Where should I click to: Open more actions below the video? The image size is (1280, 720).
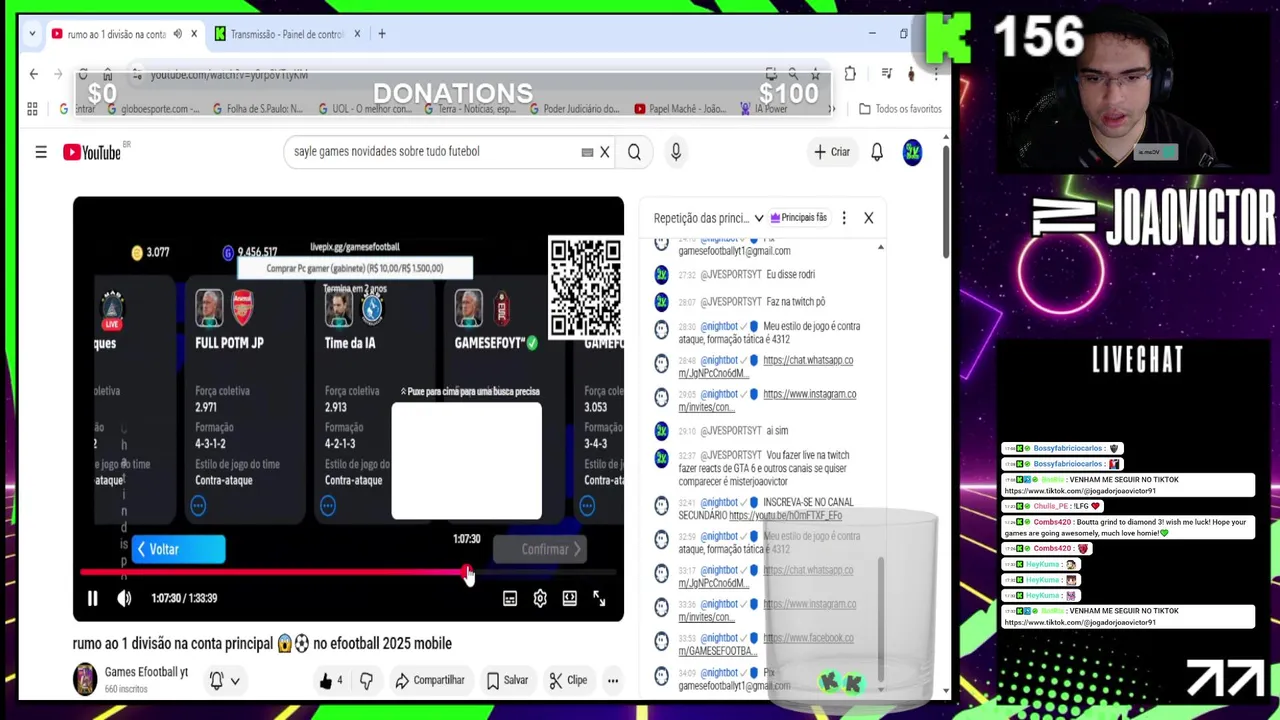(613, 680)
